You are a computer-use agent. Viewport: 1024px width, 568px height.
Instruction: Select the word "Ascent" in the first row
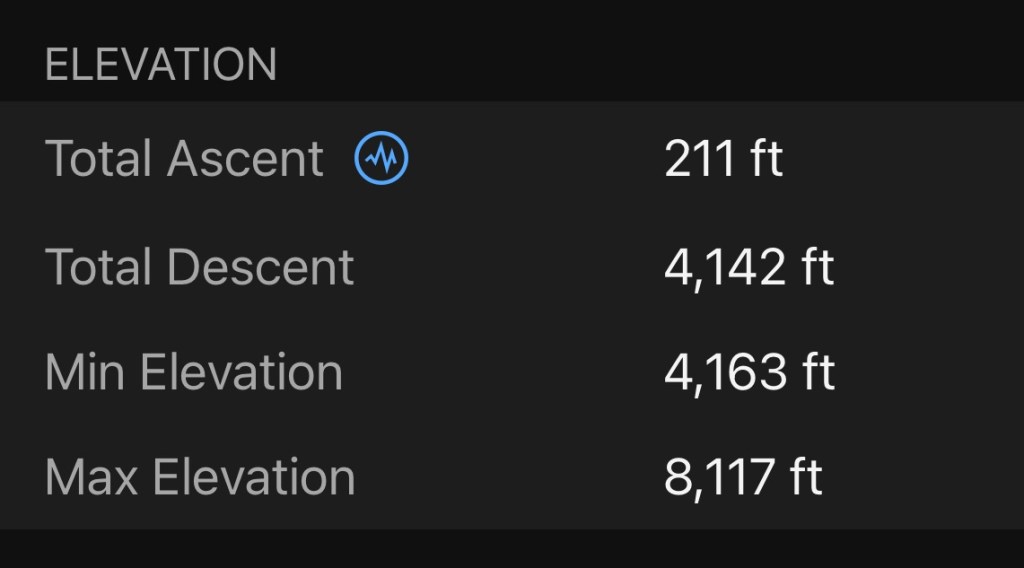(245, 159)
